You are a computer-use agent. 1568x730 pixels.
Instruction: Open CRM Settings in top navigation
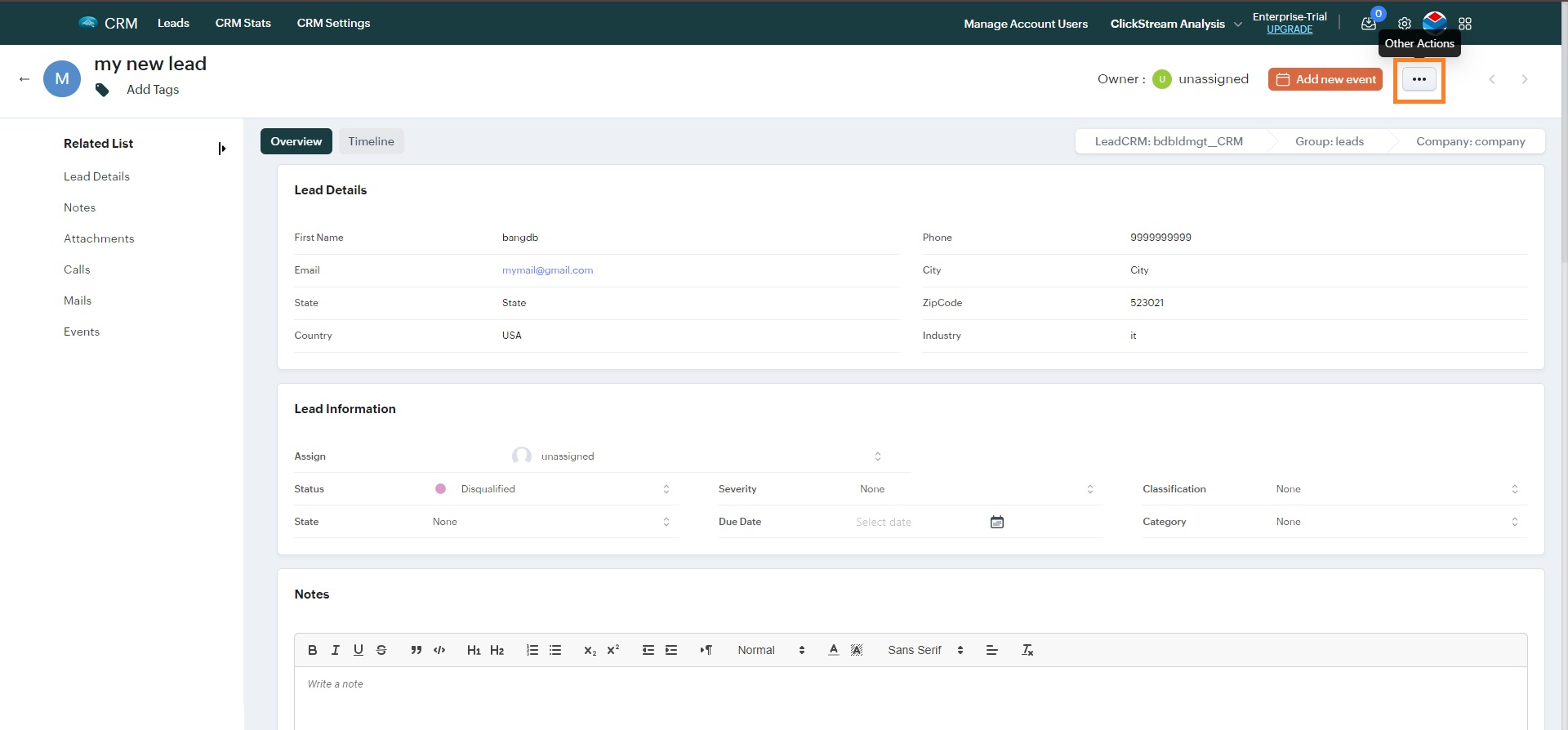(333, 23)
